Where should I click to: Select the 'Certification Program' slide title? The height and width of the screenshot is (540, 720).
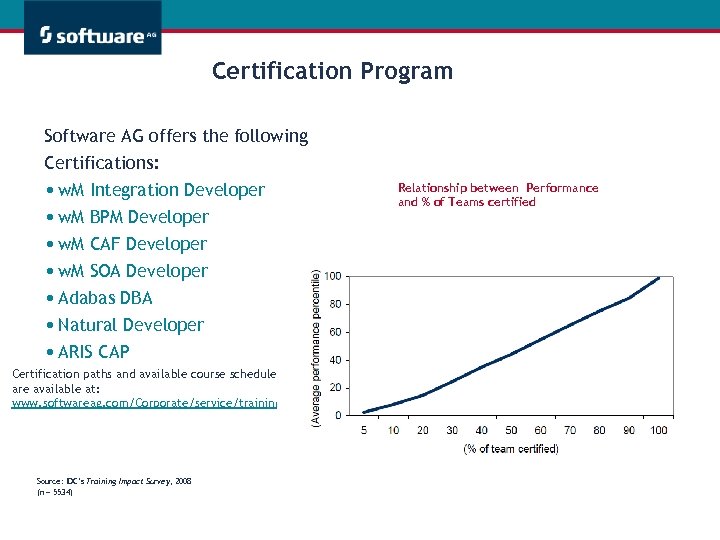(x=332, y=72)
